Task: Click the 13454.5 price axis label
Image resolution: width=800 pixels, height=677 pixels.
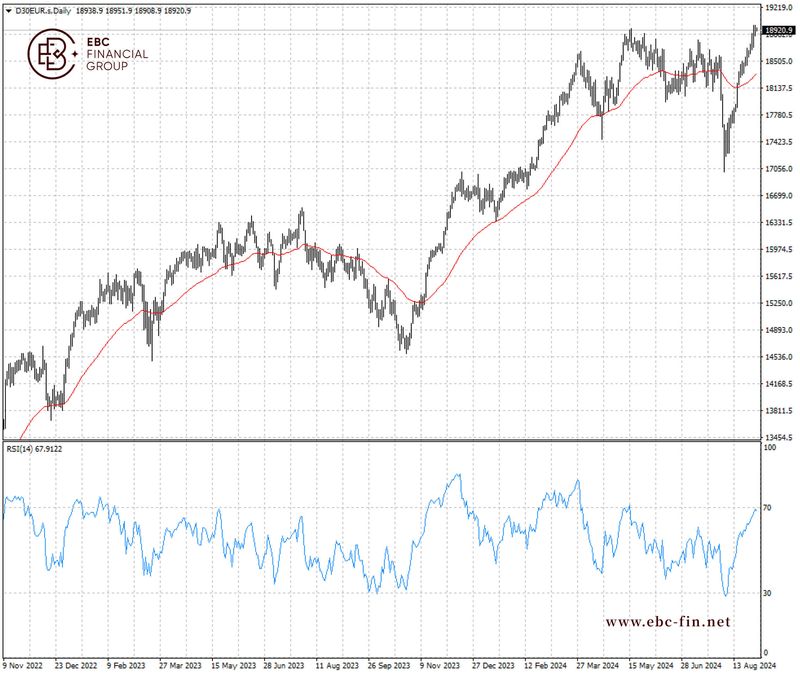Action: tap(777, 437)
